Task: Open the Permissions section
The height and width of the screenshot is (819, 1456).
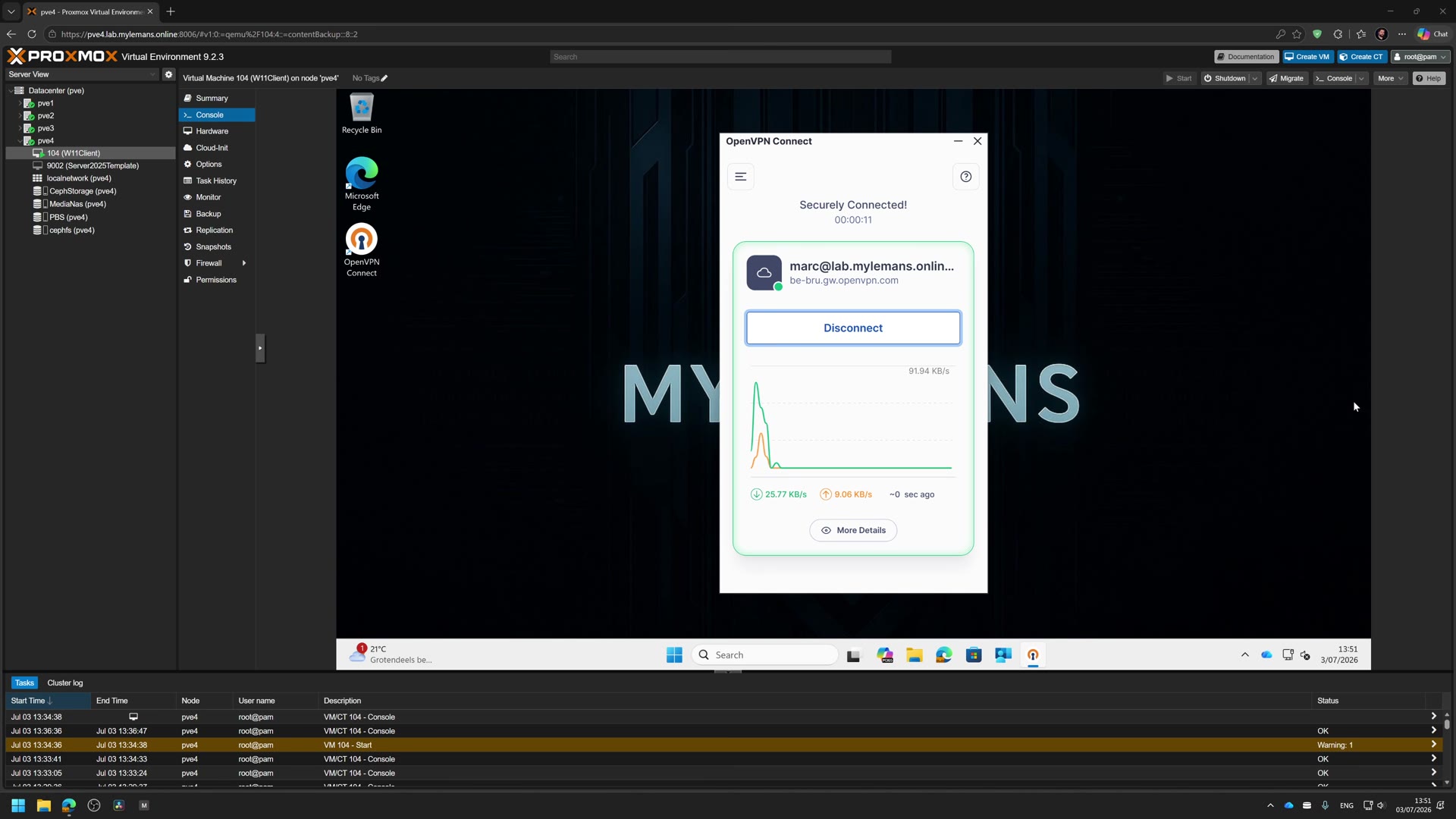Action: click(x=217, y=280)
